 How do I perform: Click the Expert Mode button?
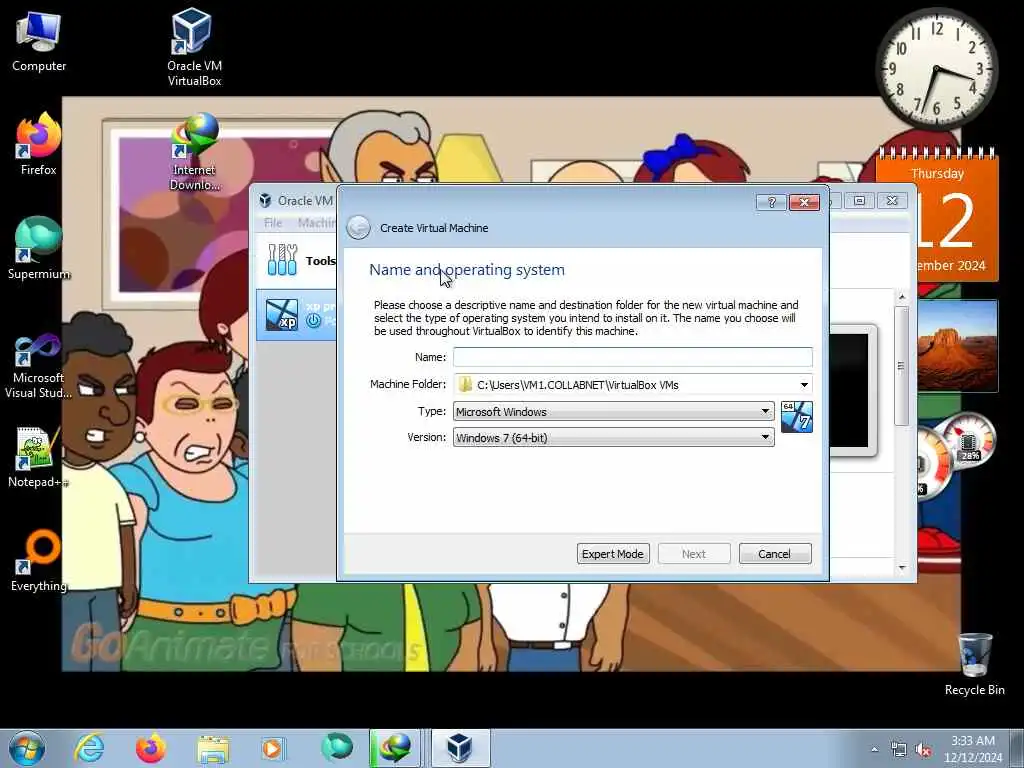[x=613, y=554]
